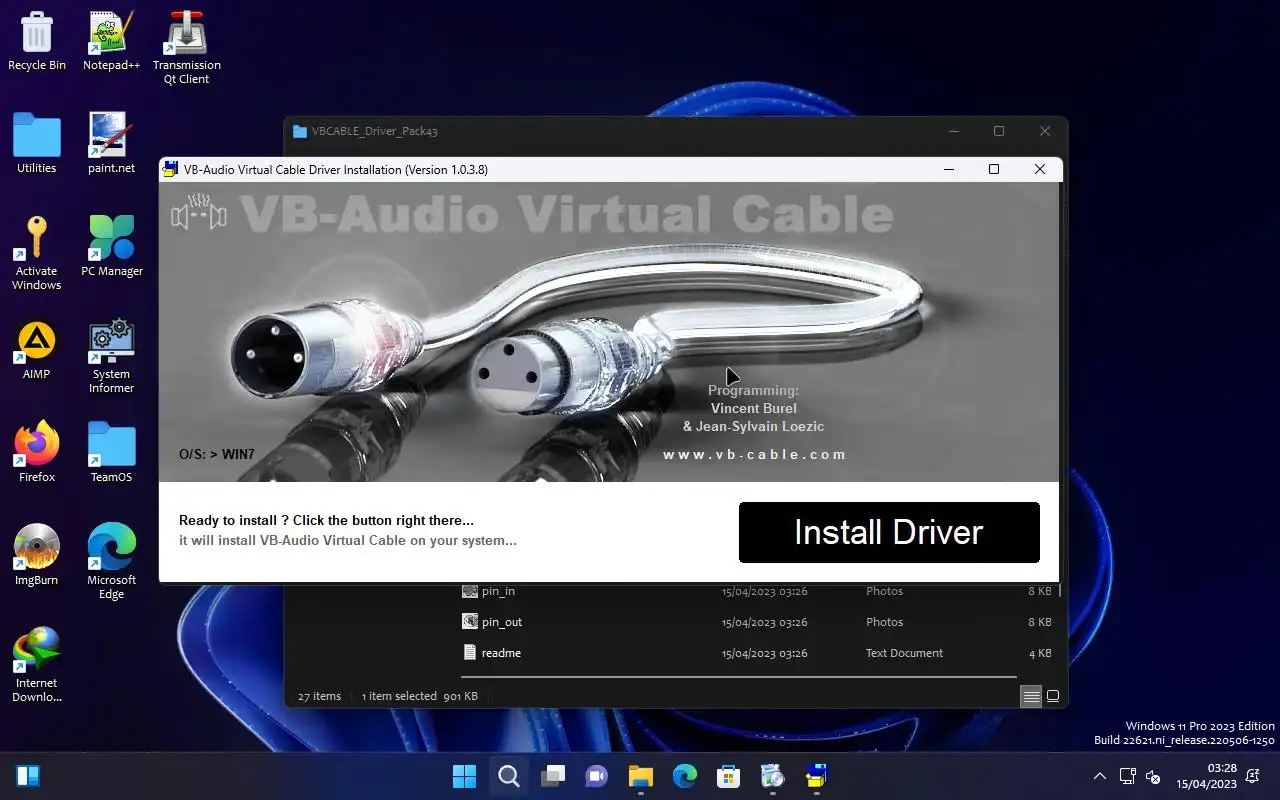Launch ImgBurn from the desktop
This screenshot has width=1280, height=800.
[x=37, y=556]
